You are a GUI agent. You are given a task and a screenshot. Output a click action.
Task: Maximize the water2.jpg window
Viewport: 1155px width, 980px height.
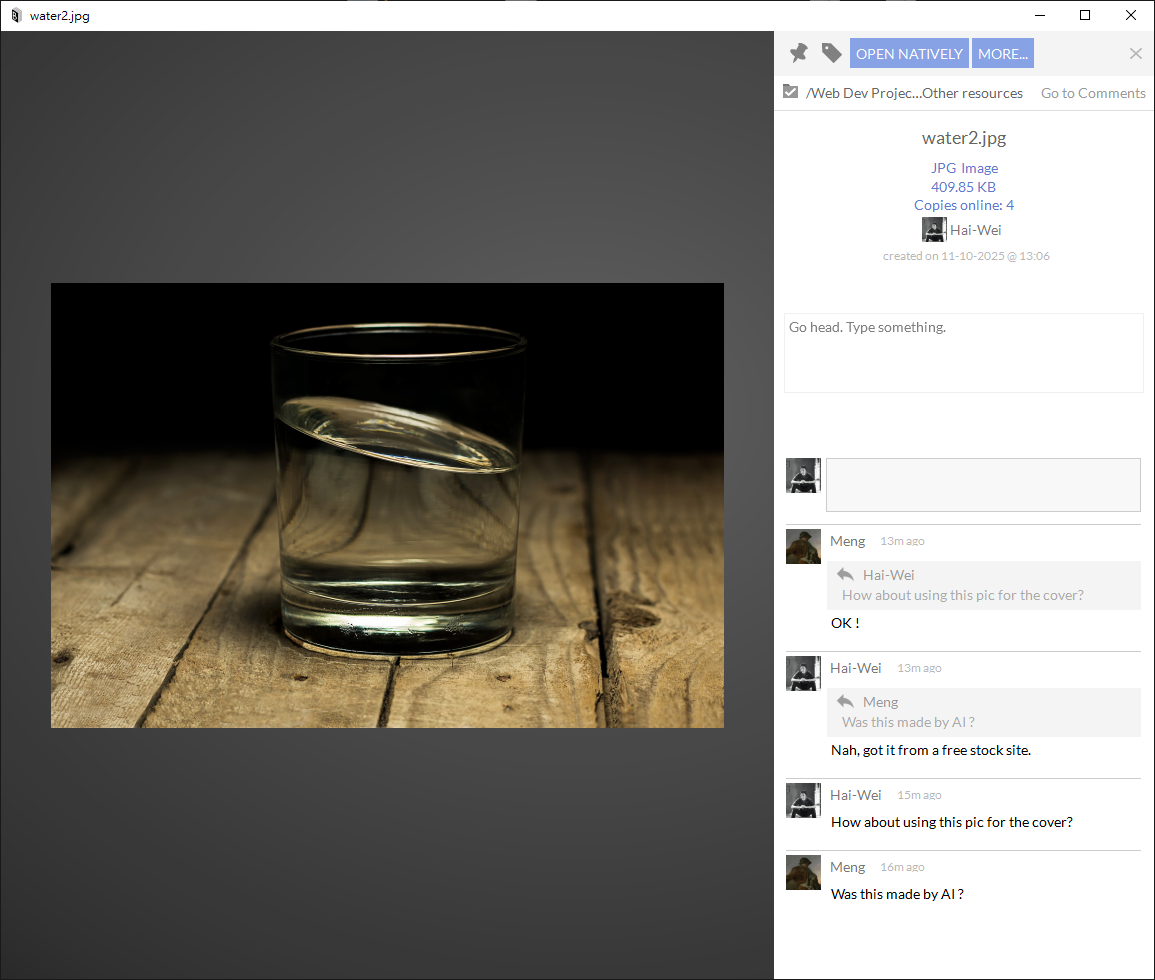(x=1085, y=15)
